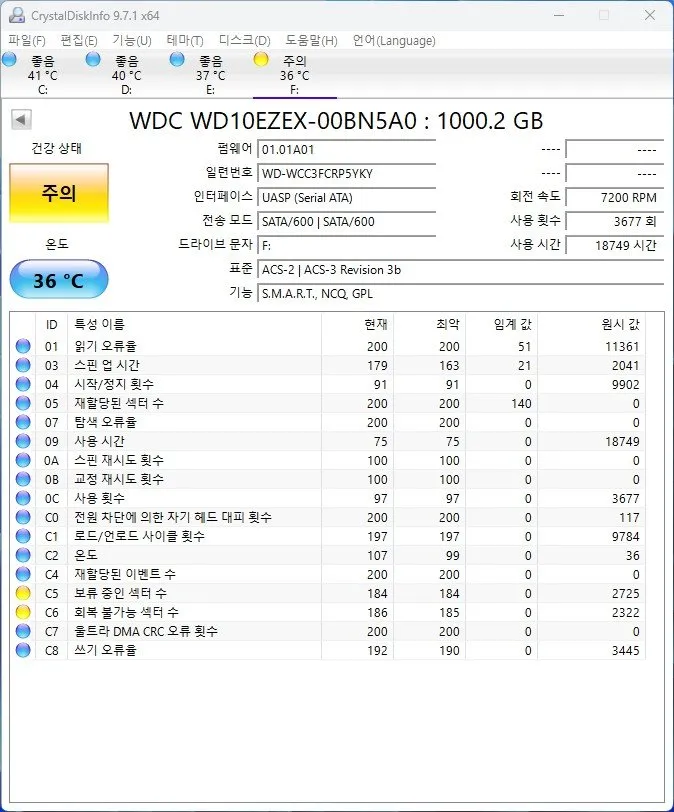Select the C: drive tab at 41 °C
The width and height of the screenshot is (674, 812).
(x=42, y=75)
